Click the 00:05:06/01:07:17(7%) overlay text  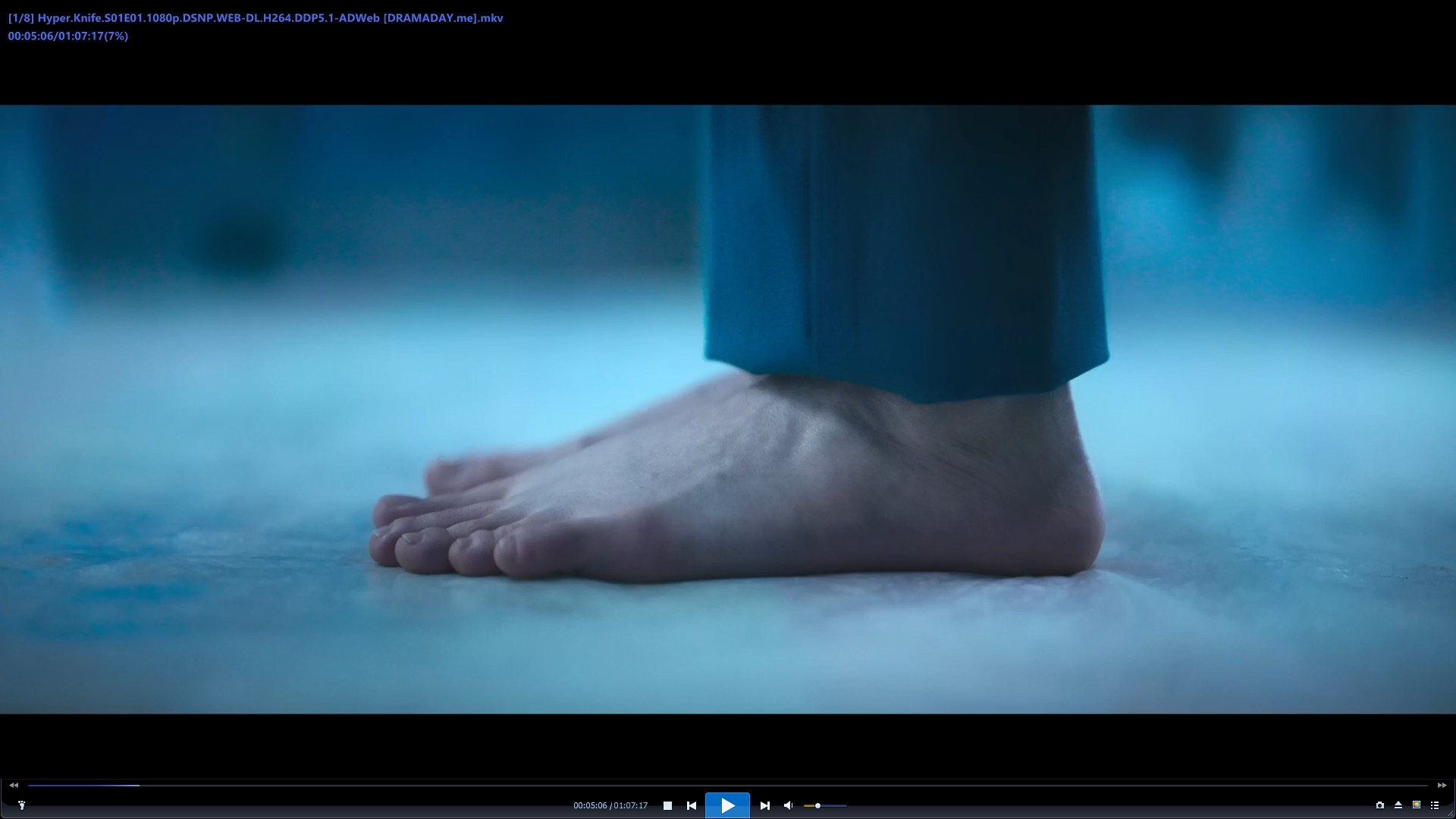click(68, 36)
